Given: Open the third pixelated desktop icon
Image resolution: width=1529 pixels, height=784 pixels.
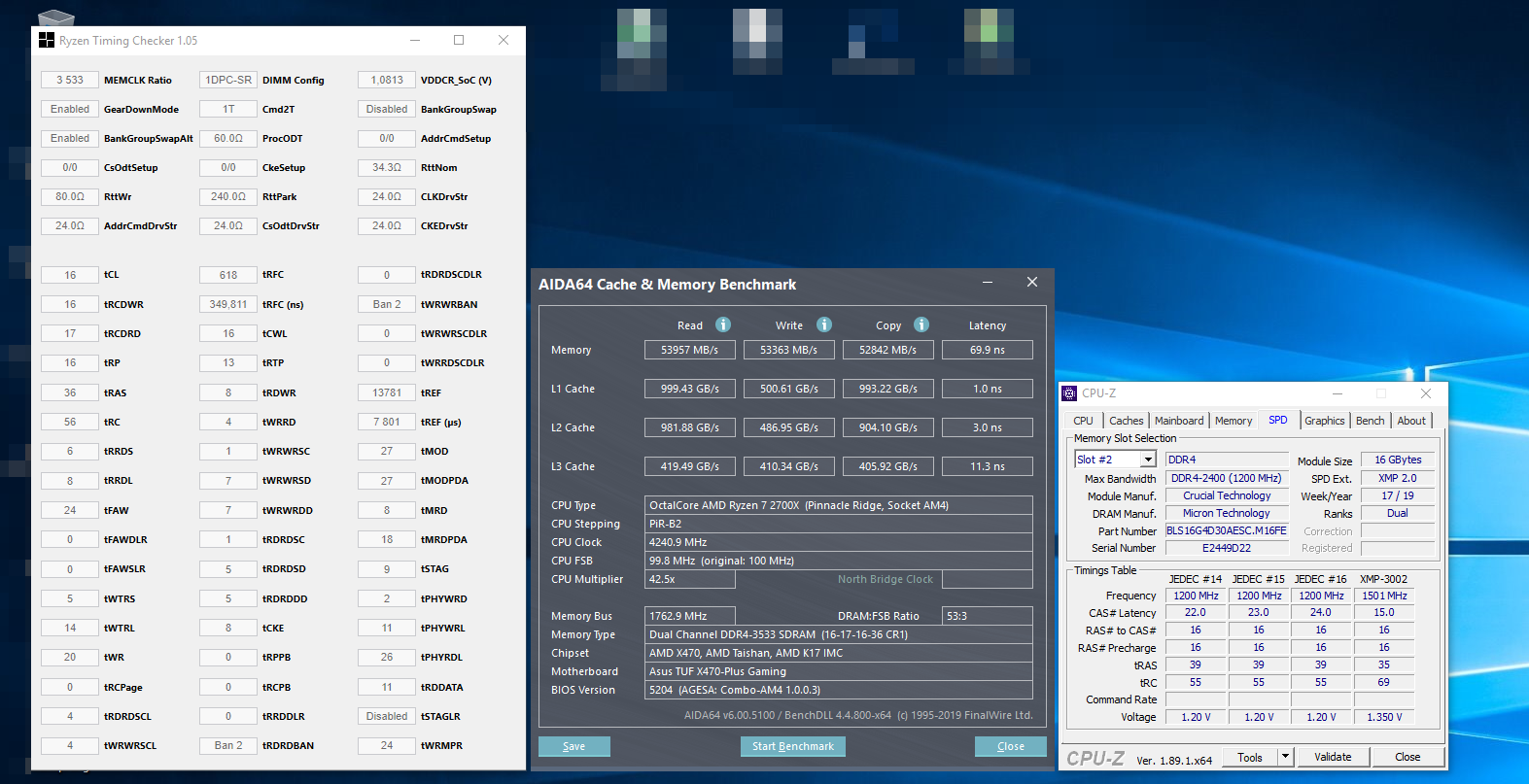Looking at the screenshot, I should 873,41.
